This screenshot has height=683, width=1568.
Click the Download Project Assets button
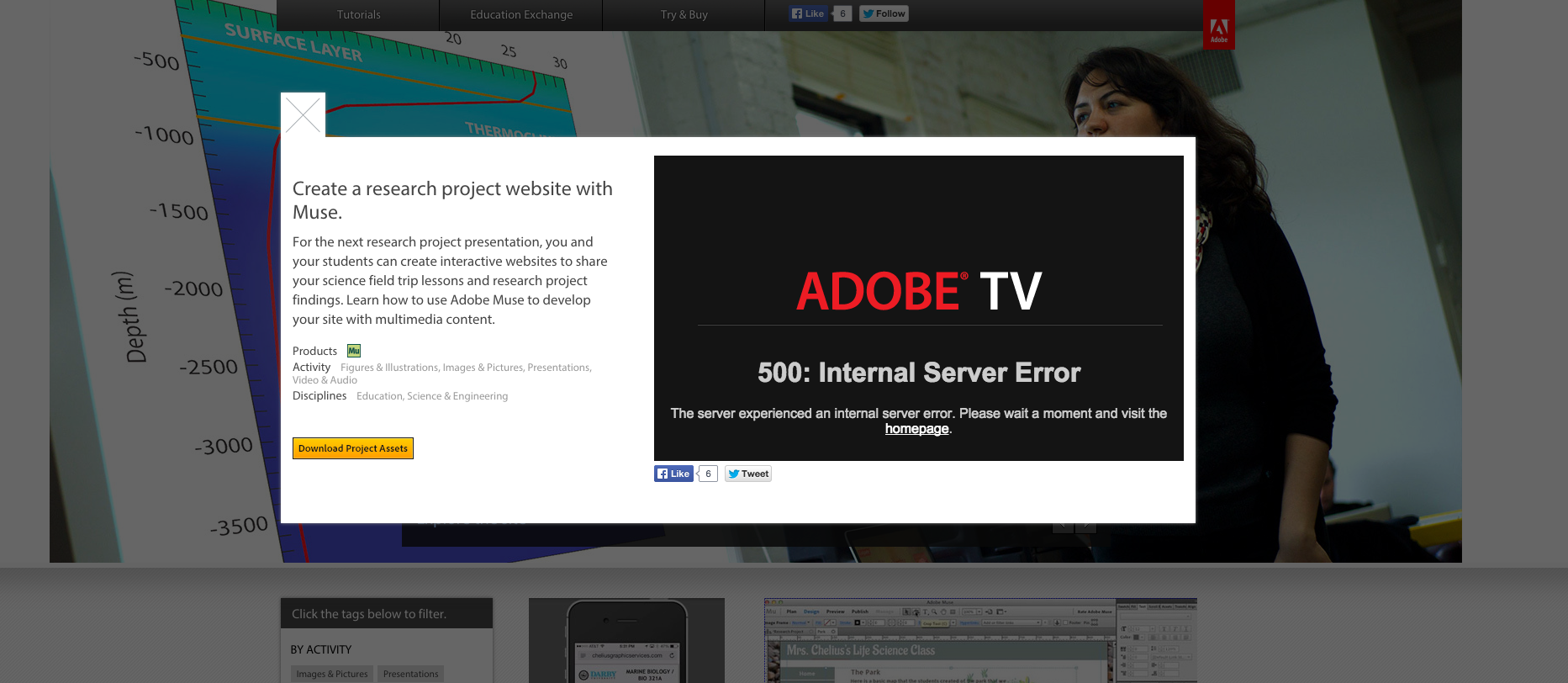353,448
